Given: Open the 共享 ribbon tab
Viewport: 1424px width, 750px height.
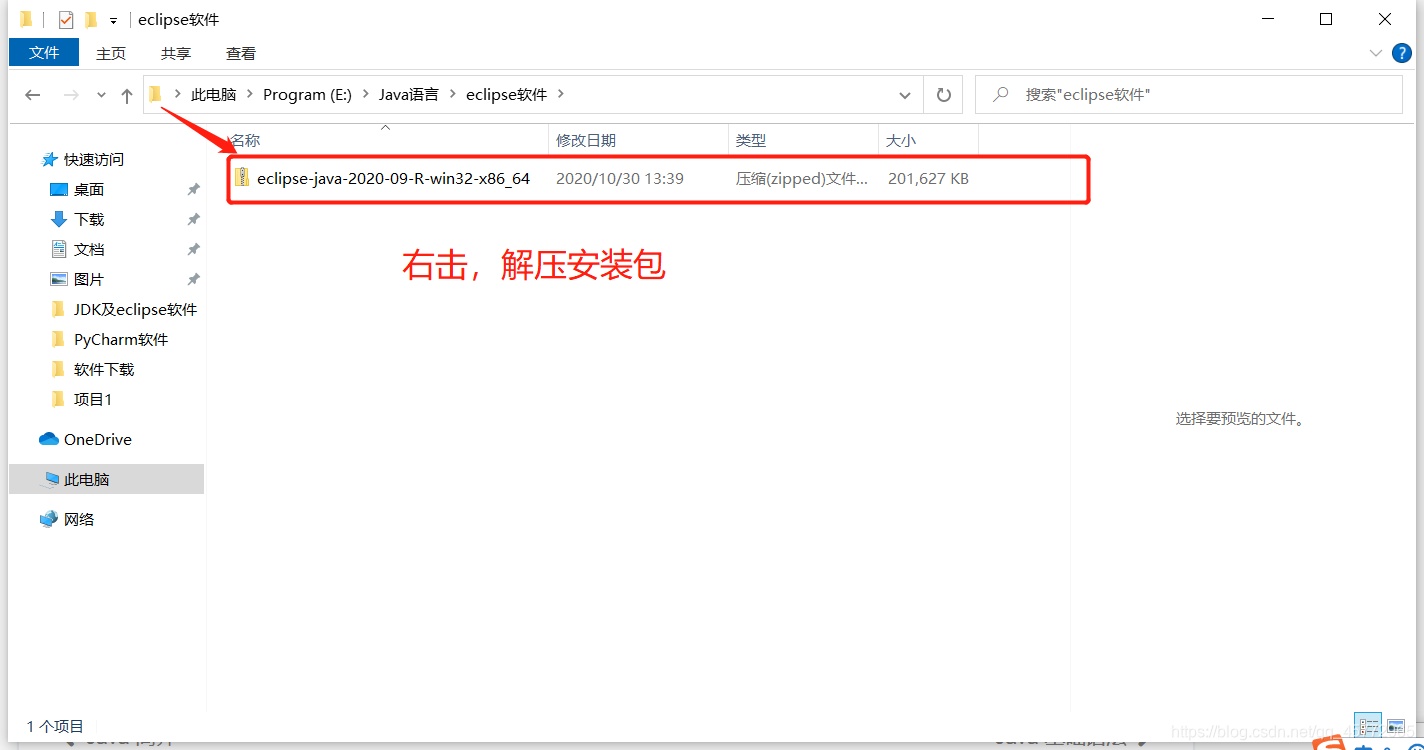Looking at the screenshot, I should tap(176, 53).
